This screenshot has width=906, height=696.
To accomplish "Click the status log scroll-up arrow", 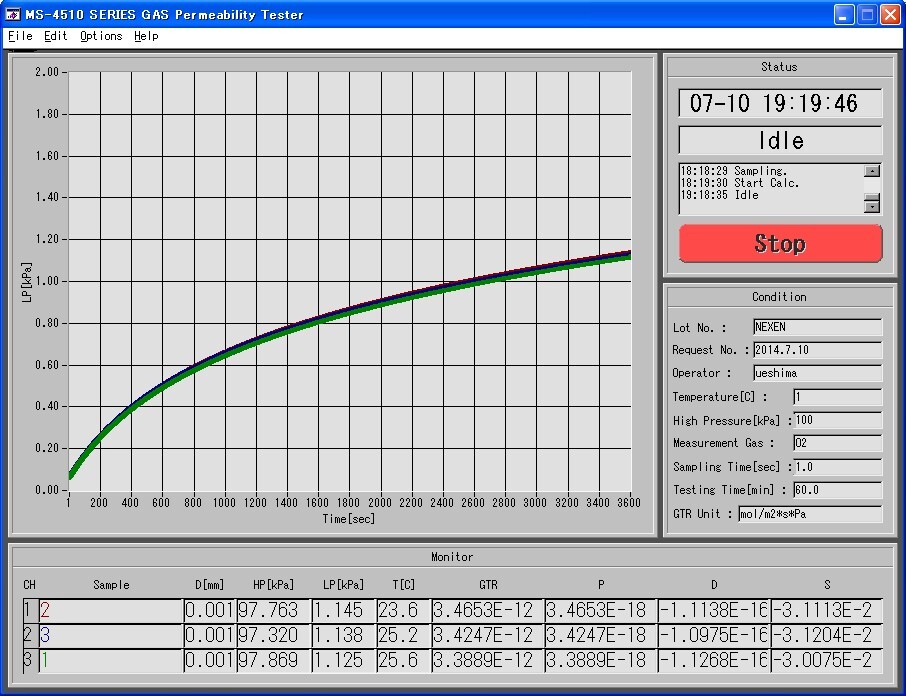I will pos(872,171).
